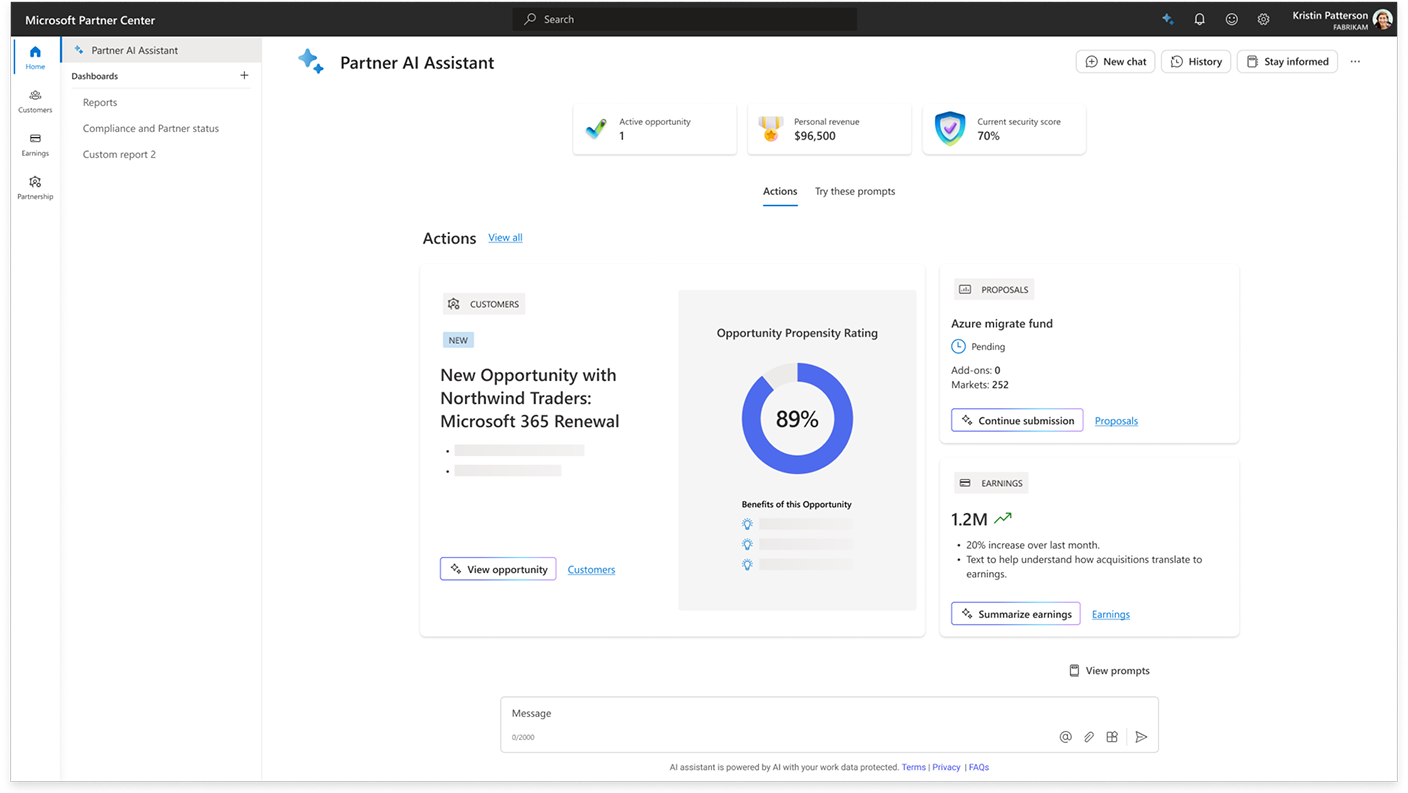Click the Dashboards section header

click(x=95, y=76)
